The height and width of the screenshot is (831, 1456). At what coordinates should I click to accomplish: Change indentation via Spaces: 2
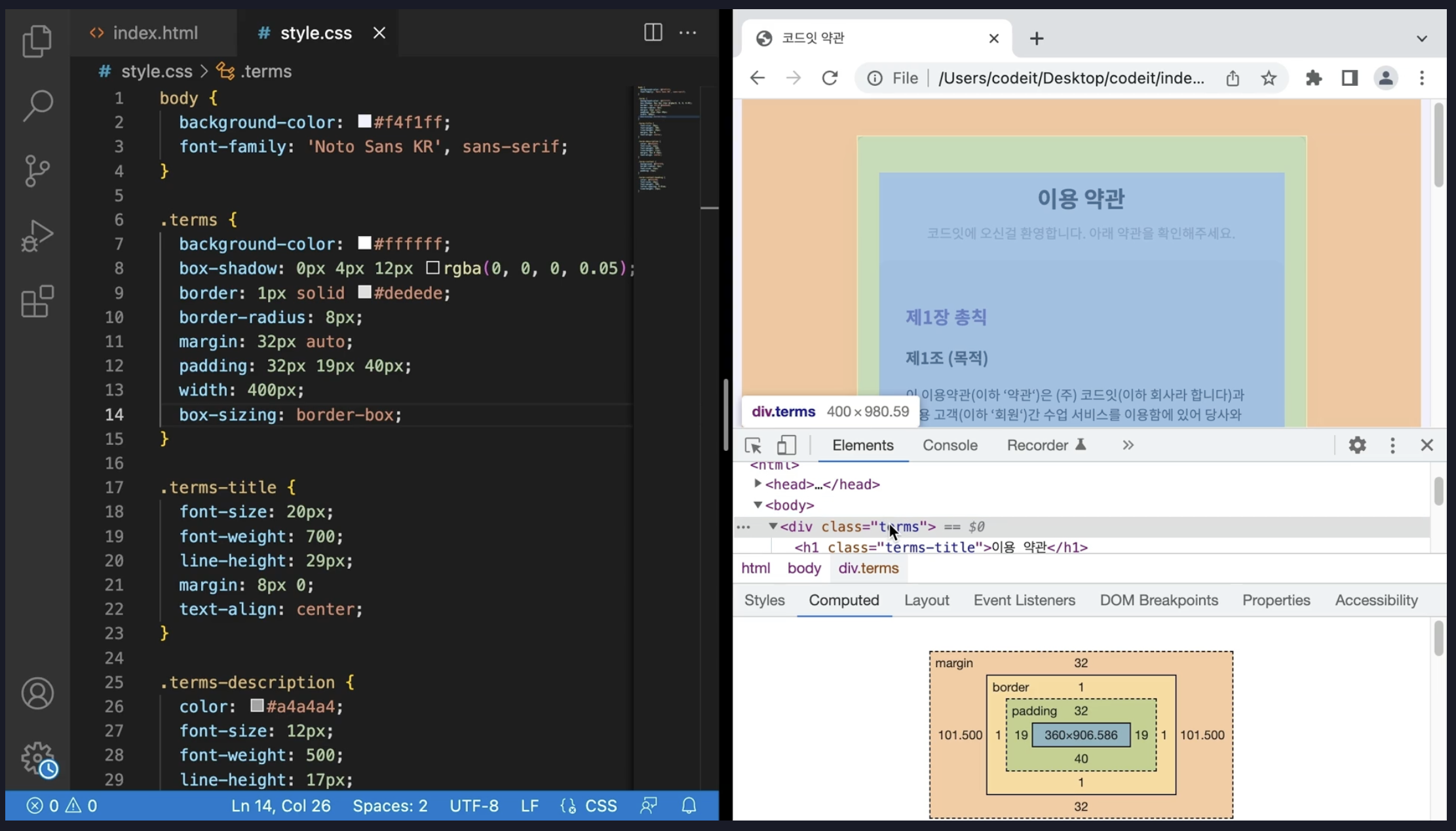(x=390, y=805)
